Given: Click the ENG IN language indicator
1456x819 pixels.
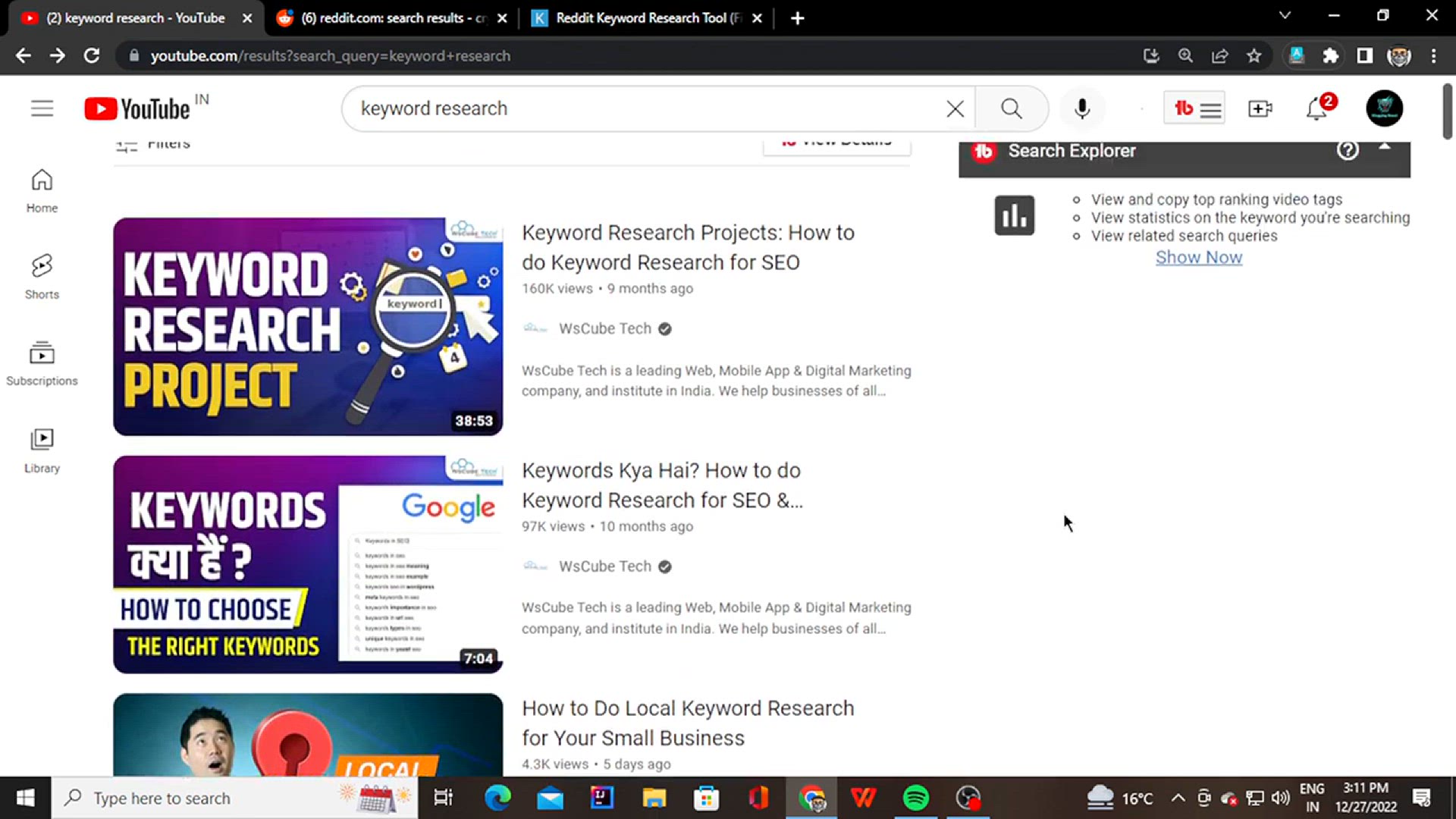Looking at the screenshot, I should point(1312,798).
